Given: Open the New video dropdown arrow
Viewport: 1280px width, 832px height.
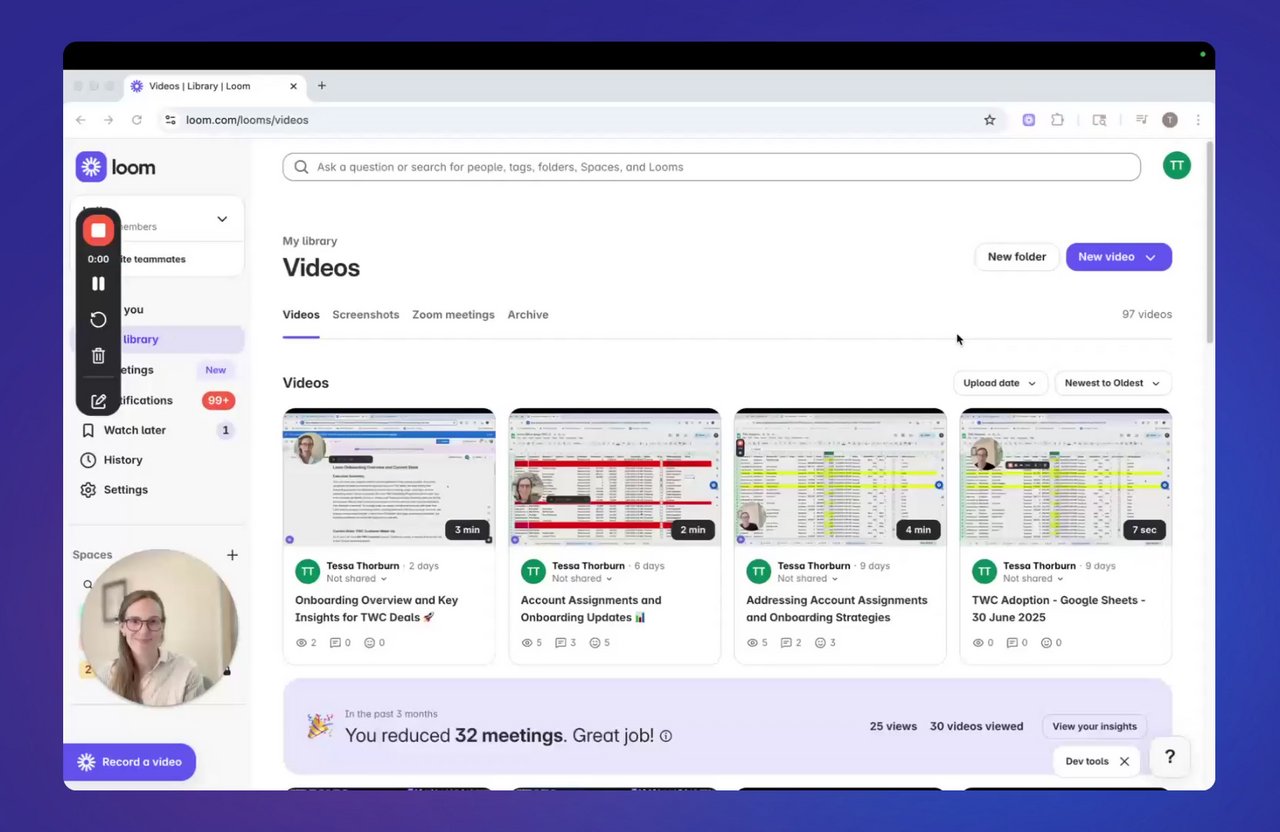Looking at the screenshot, I should (x=1150, y=257).
